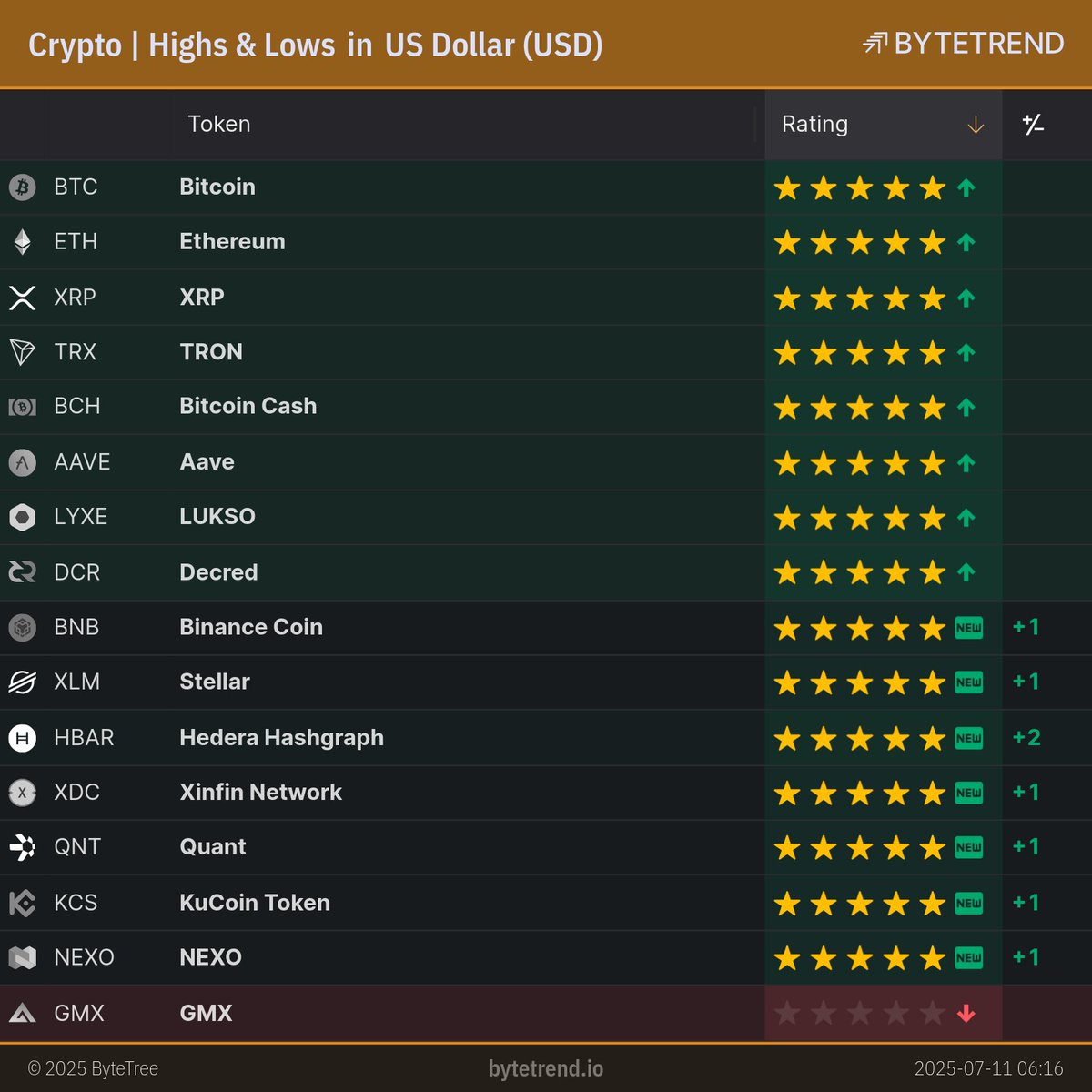Click the Xinfin Network icon
Viewport: 1092px width, 1092px height.
(x=22, y=793)
